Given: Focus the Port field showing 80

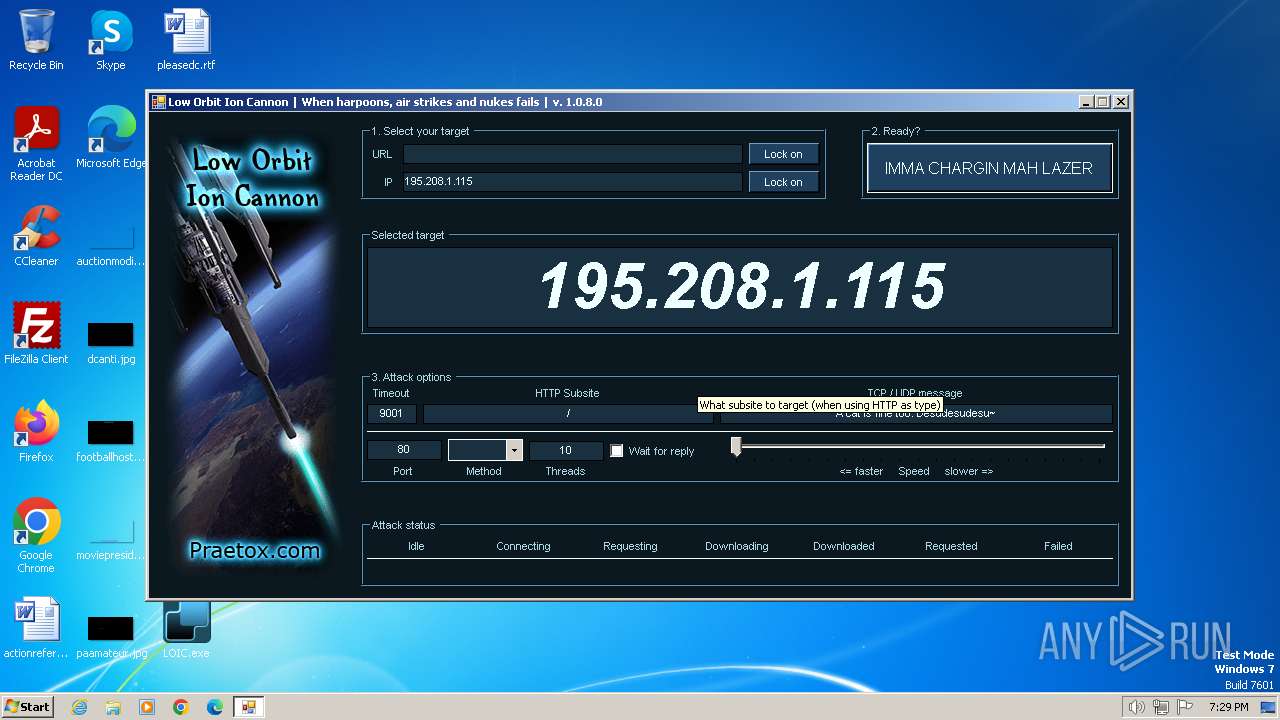Looking at the screenshot, I should coord(403,450).
